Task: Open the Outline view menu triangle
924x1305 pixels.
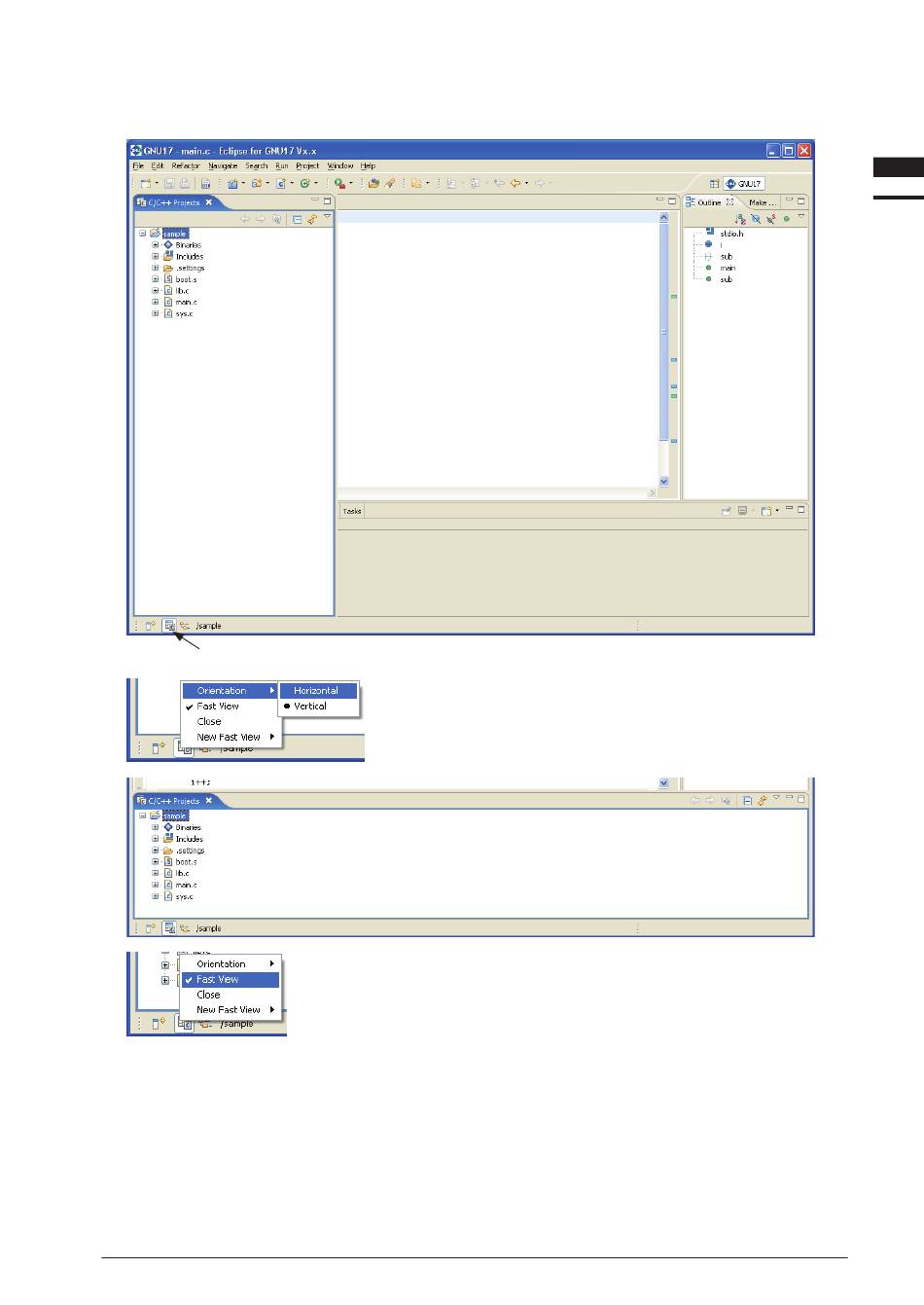Action: (x=800, y=217)
